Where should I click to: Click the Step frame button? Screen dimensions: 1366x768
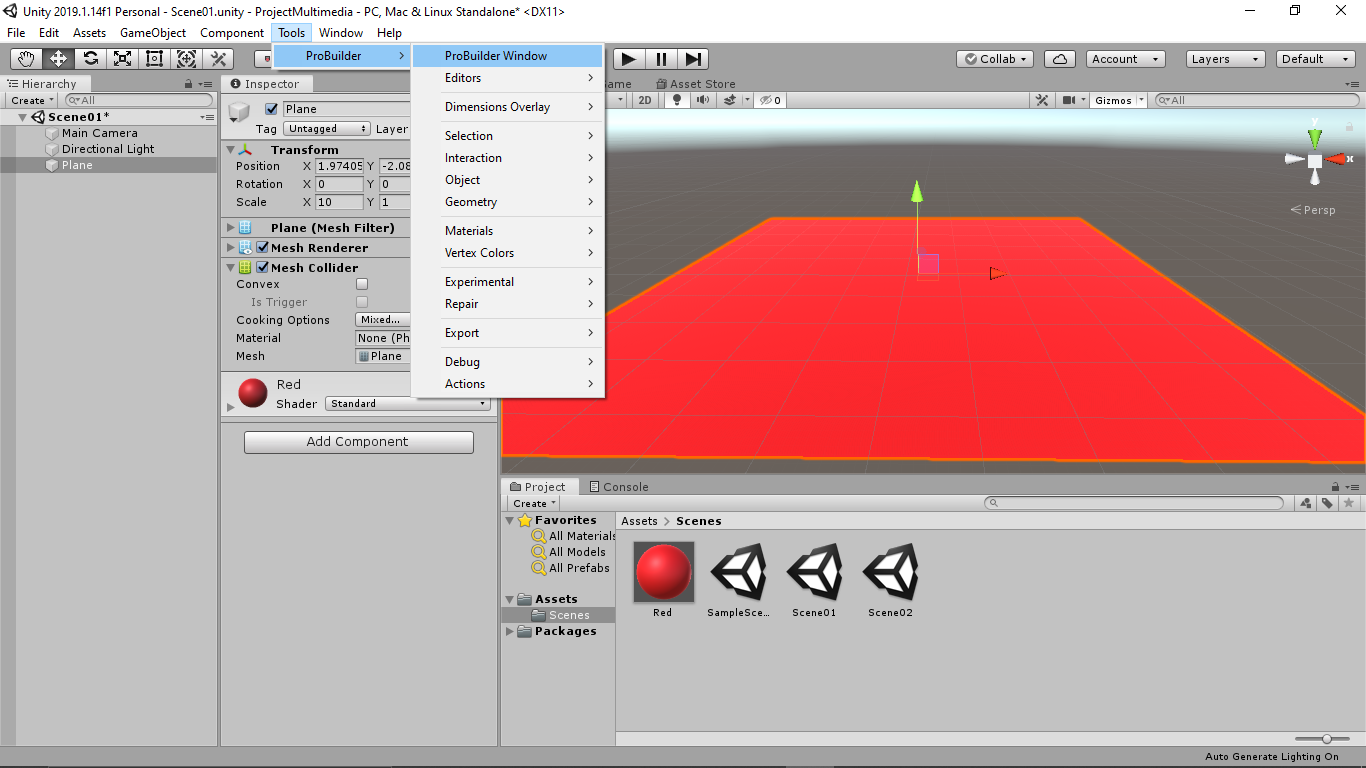pos(693,59)
